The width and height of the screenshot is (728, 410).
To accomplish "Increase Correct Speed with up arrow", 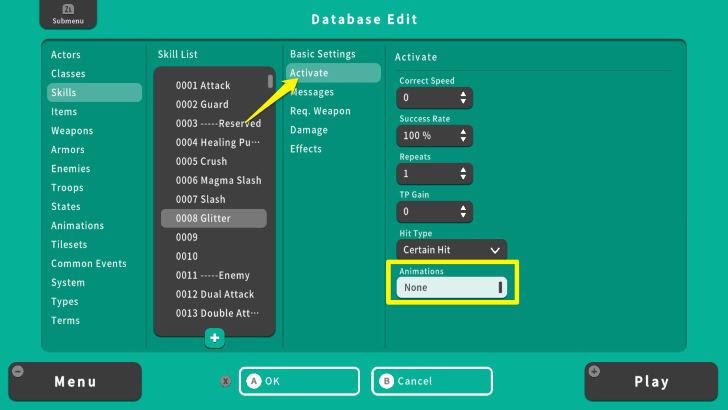I will 463,94.
